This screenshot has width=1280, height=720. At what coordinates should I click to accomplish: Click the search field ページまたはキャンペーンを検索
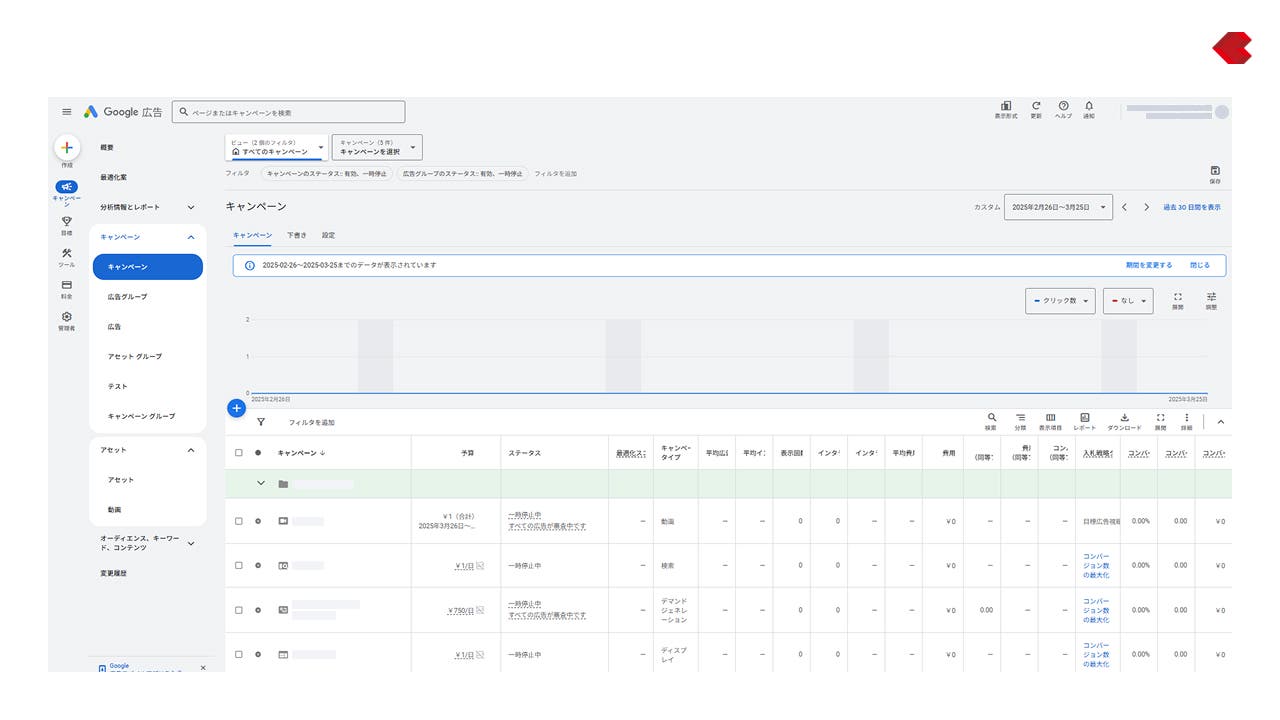pyautogui.click(x=289, y=112)
